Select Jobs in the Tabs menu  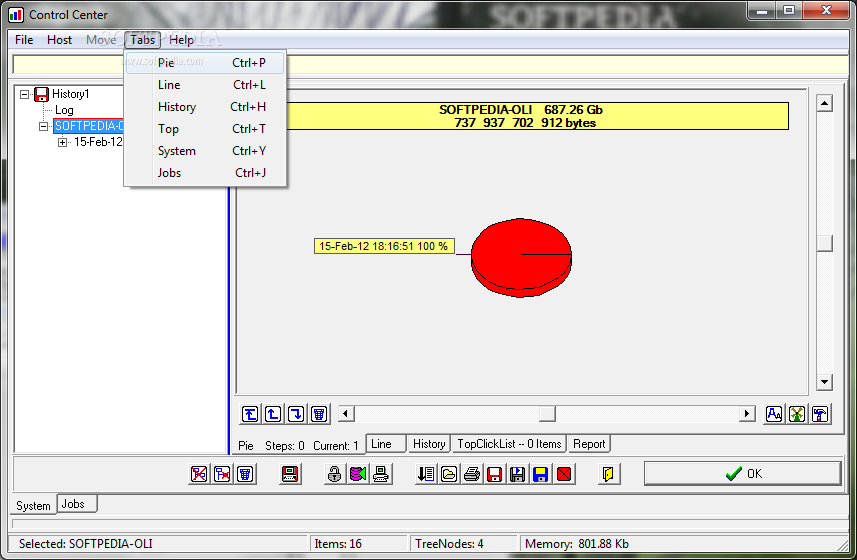205,173
